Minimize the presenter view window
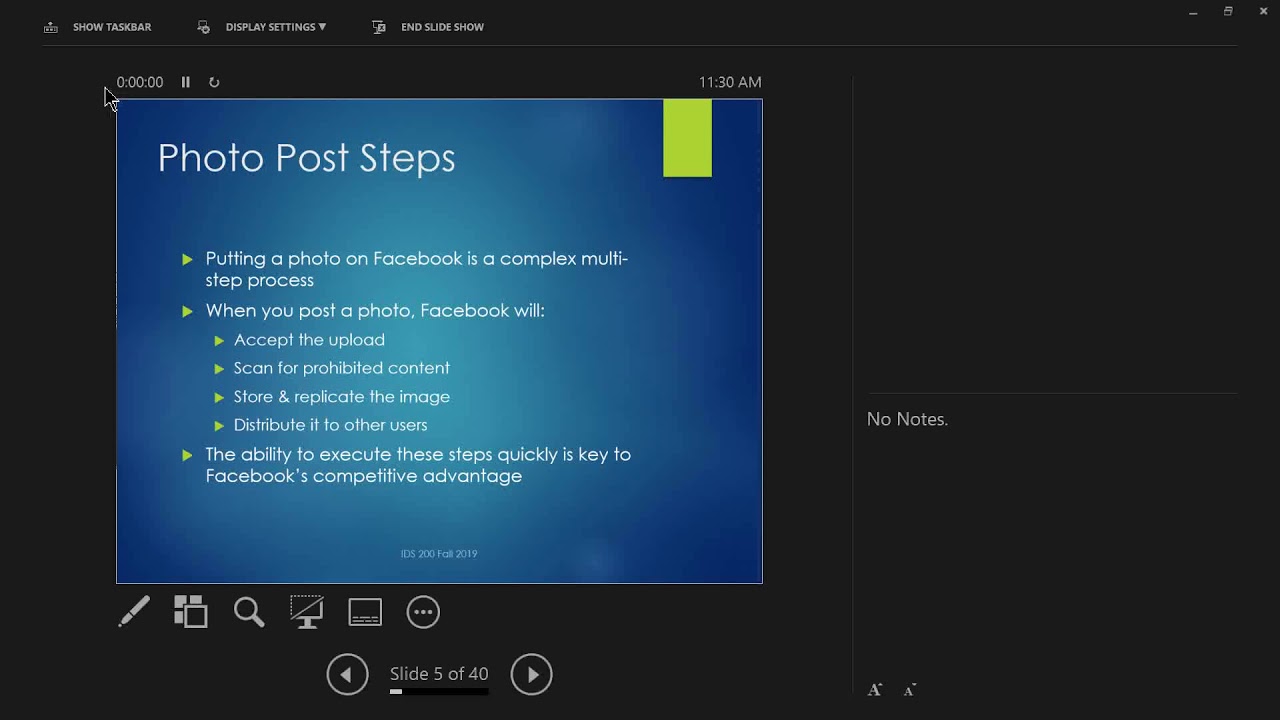The image size is (1280, 720). tap(1193, 12)
